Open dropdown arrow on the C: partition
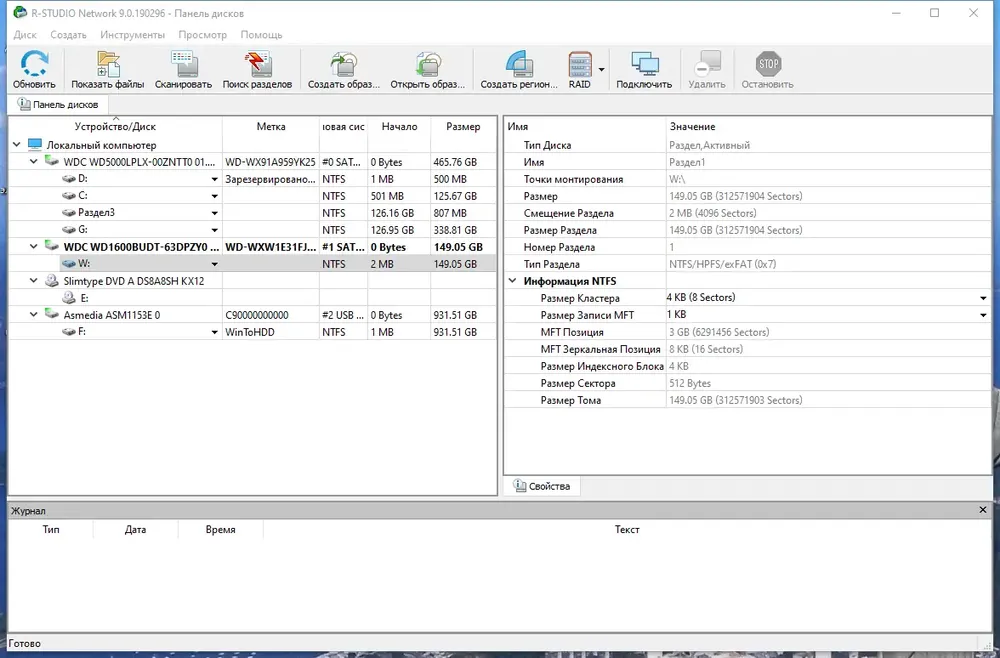This screenshot has height=658, width=1000. [x=214, y=196]
